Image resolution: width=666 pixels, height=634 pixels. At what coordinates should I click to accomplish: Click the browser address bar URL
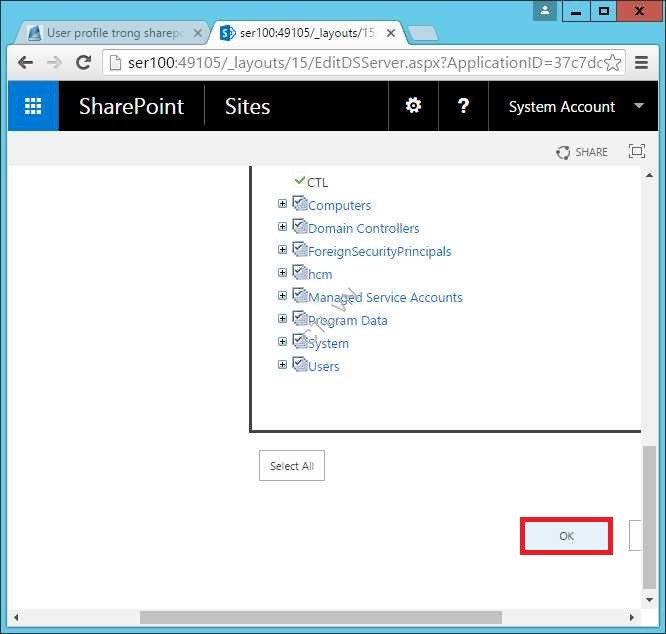[360, 62]
